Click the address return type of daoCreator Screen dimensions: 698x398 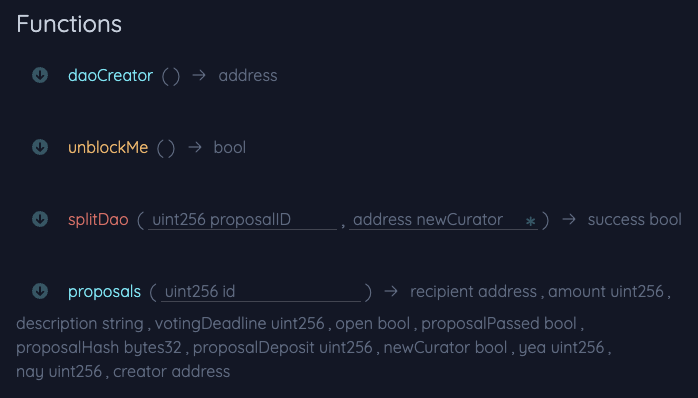[x=248, y=75]
